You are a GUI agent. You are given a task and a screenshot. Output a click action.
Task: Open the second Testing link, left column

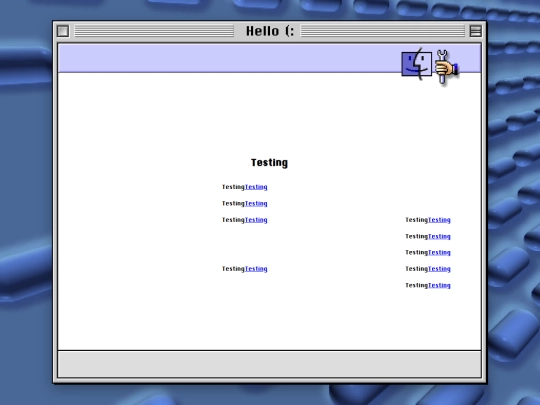[256, 204]
